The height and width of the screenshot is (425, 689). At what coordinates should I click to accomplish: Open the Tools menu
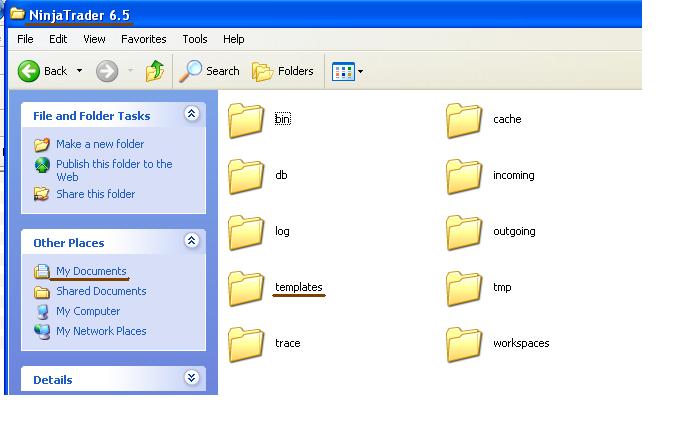195,39
